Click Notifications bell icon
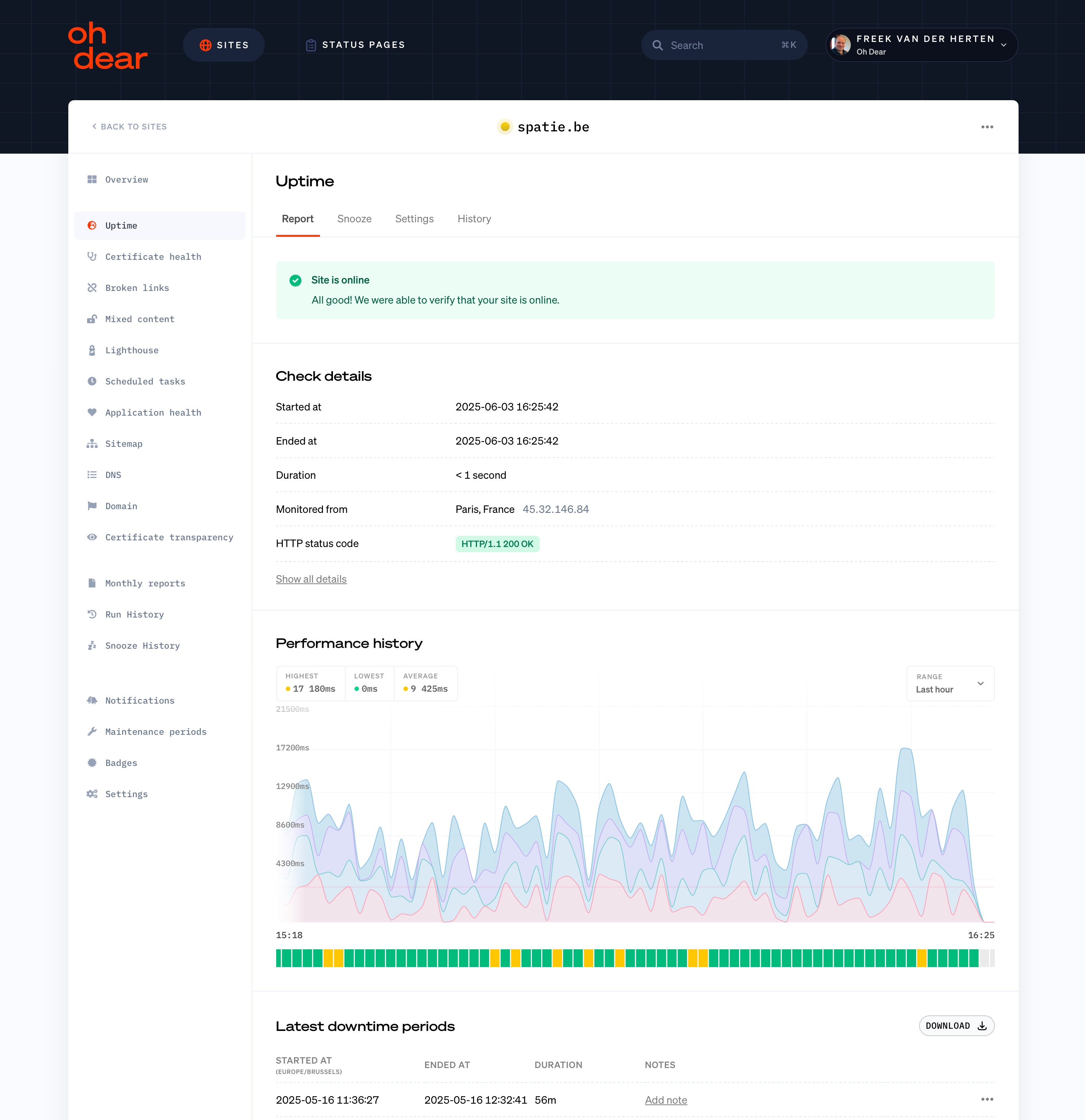1085x1120 pixels. point(92,701)
